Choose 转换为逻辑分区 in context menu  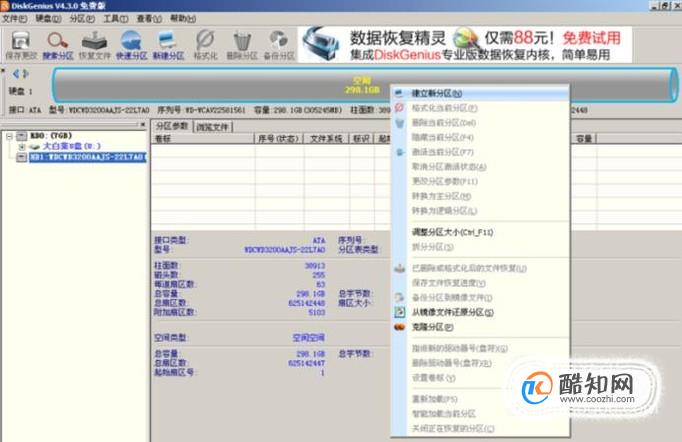coord(480,211)
